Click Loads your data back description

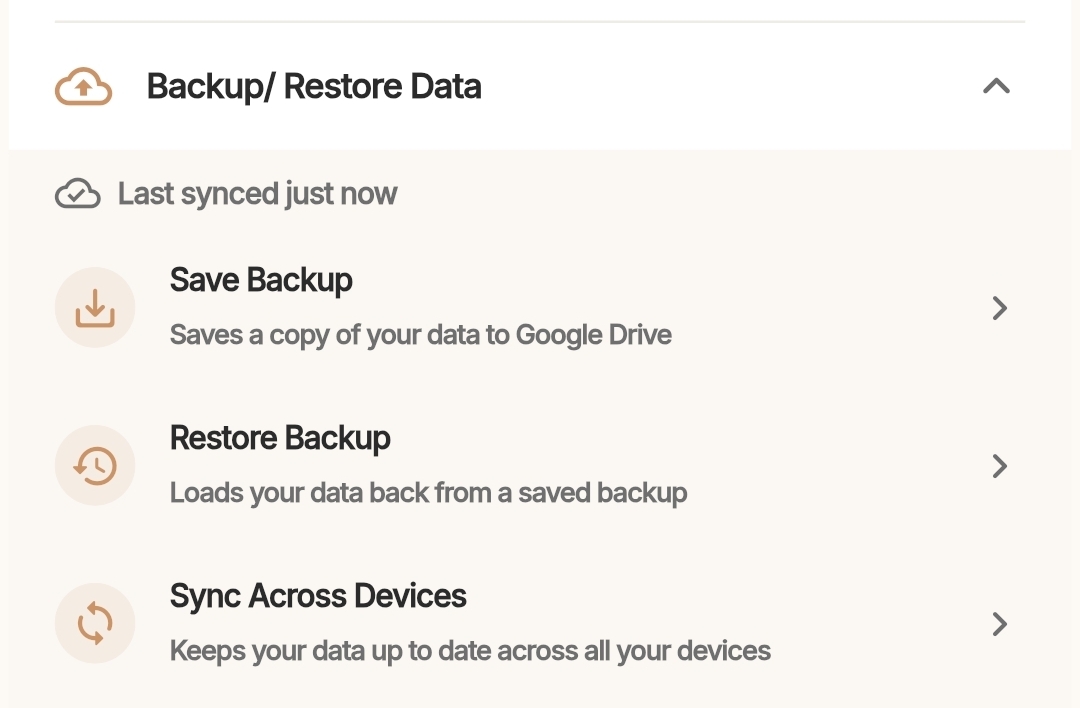click(x=428, y=493)
